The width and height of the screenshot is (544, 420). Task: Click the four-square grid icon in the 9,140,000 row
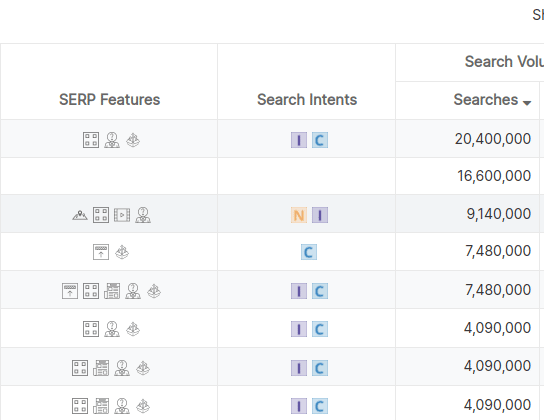101,215
